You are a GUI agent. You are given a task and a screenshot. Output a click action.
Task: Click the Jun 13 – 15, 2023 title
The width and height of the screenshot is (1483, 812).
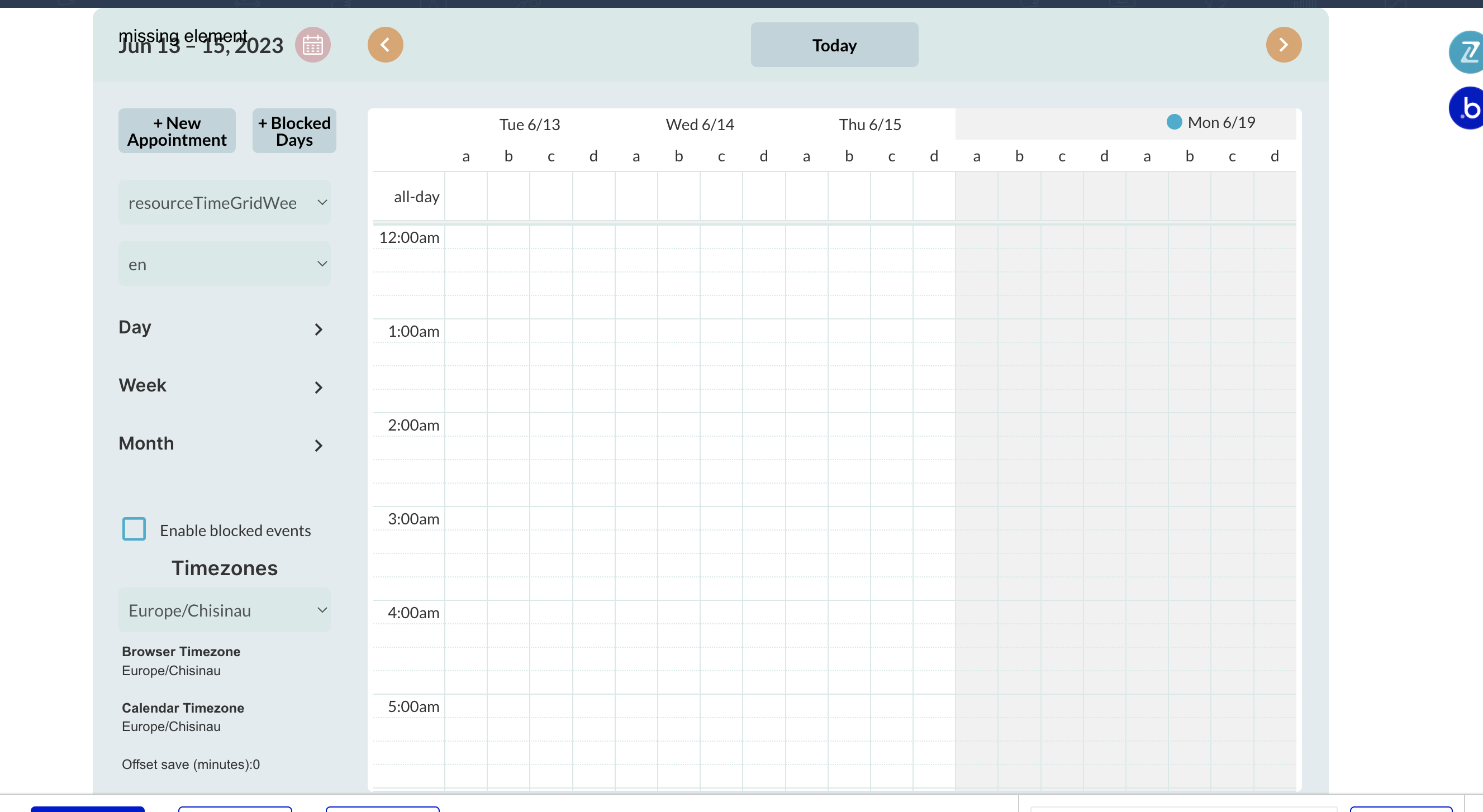point(201,46)
